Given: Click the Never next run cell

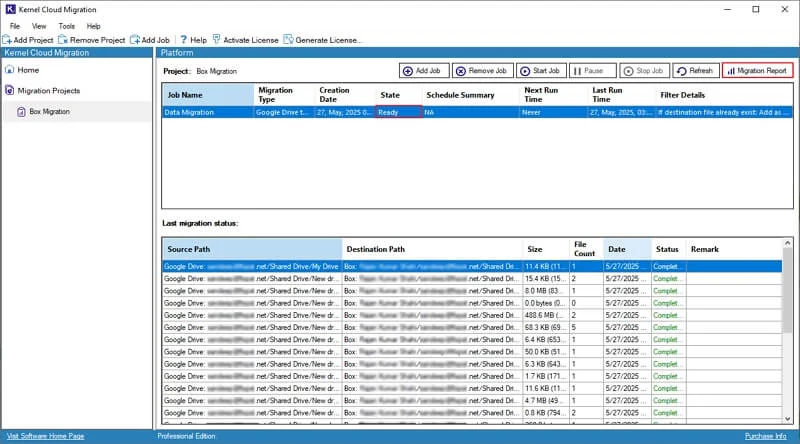Looking at the screenshot, I should pyautogui.click(x=554, y=112).
